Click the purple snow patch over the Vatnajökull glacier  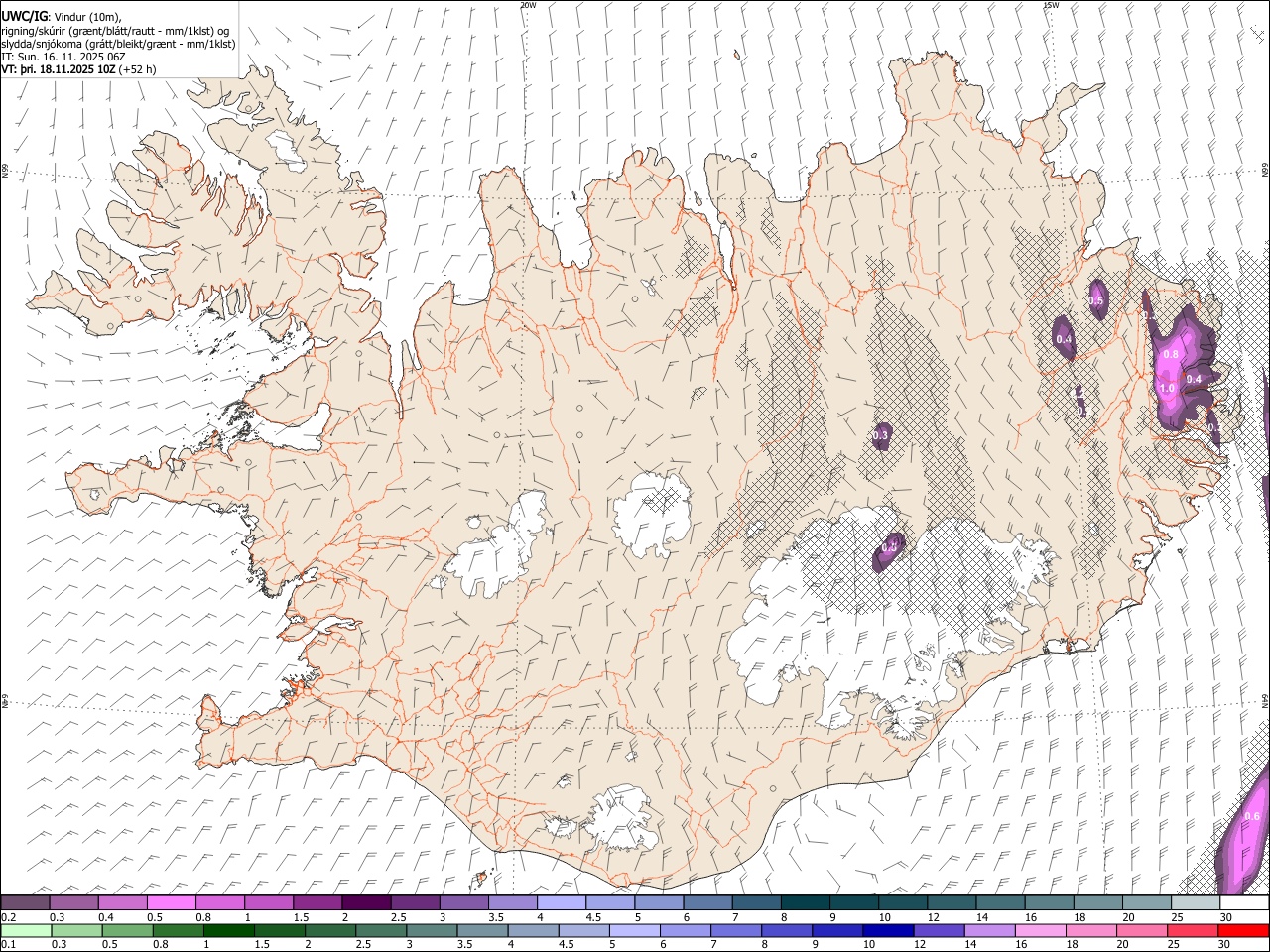pos(888,550)
